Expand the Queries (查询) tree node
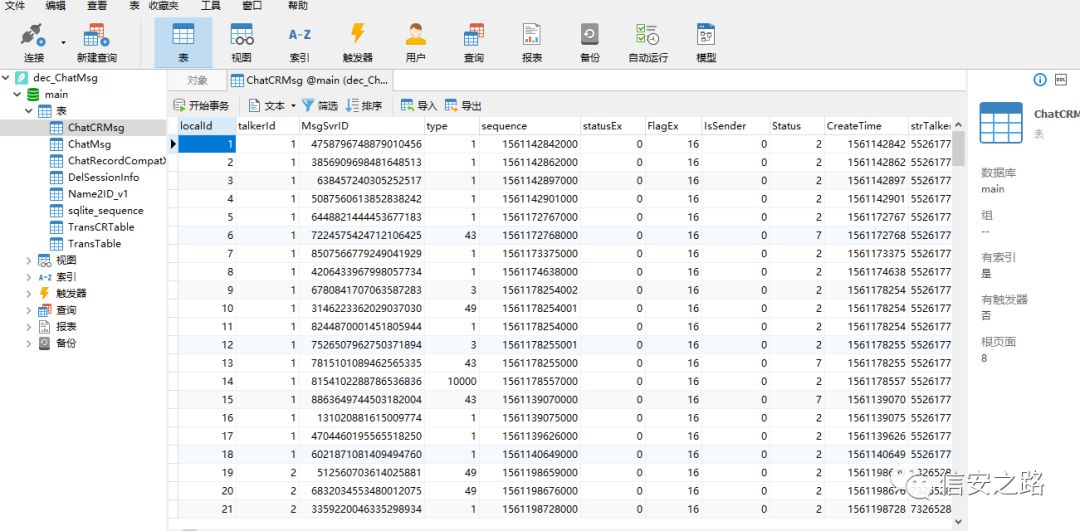Viewport: 1080px width, 531px height. (29, 310)
